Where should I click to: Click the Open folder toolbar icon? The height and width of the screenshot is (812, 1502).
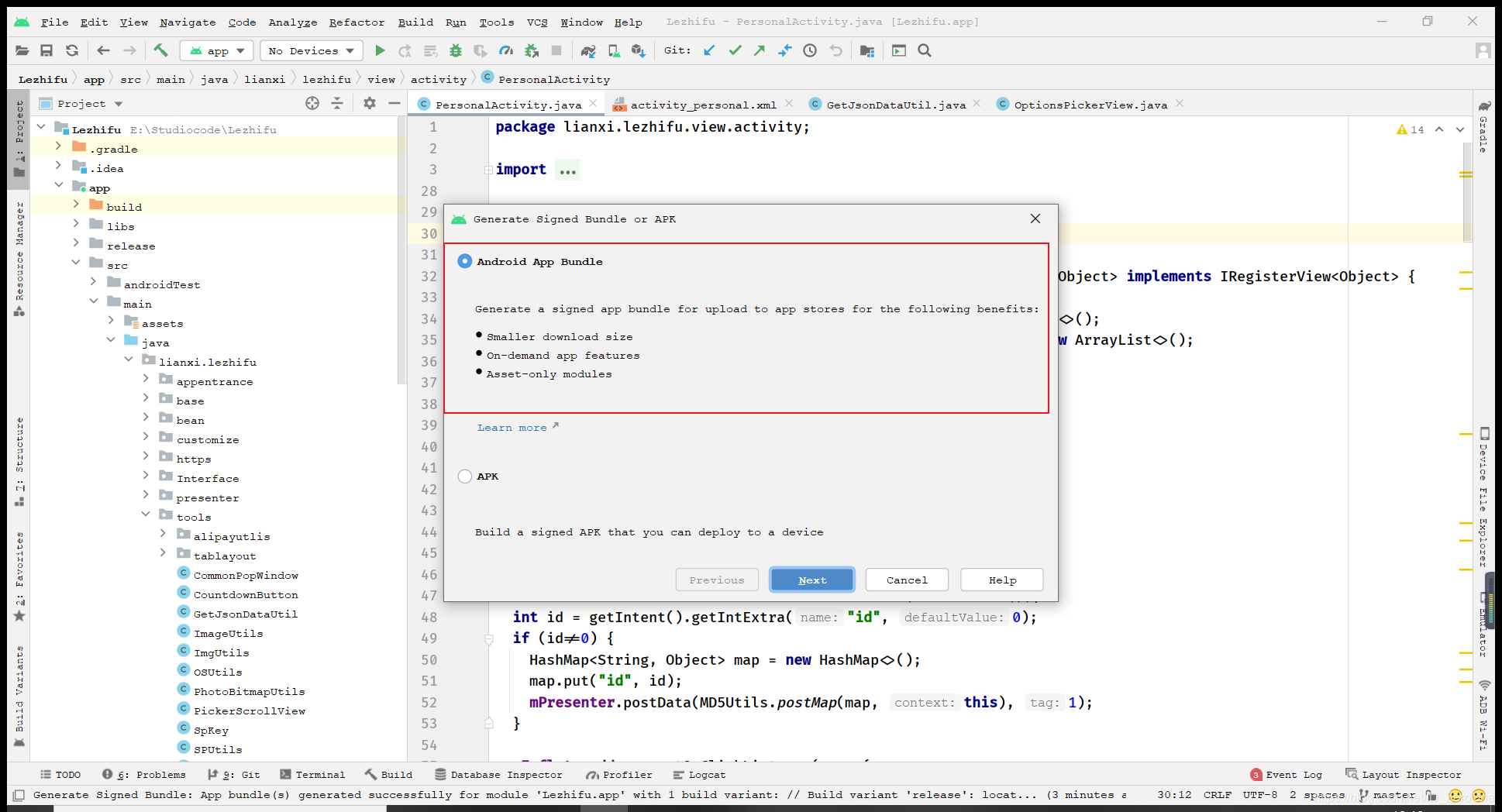click(22, 51)
